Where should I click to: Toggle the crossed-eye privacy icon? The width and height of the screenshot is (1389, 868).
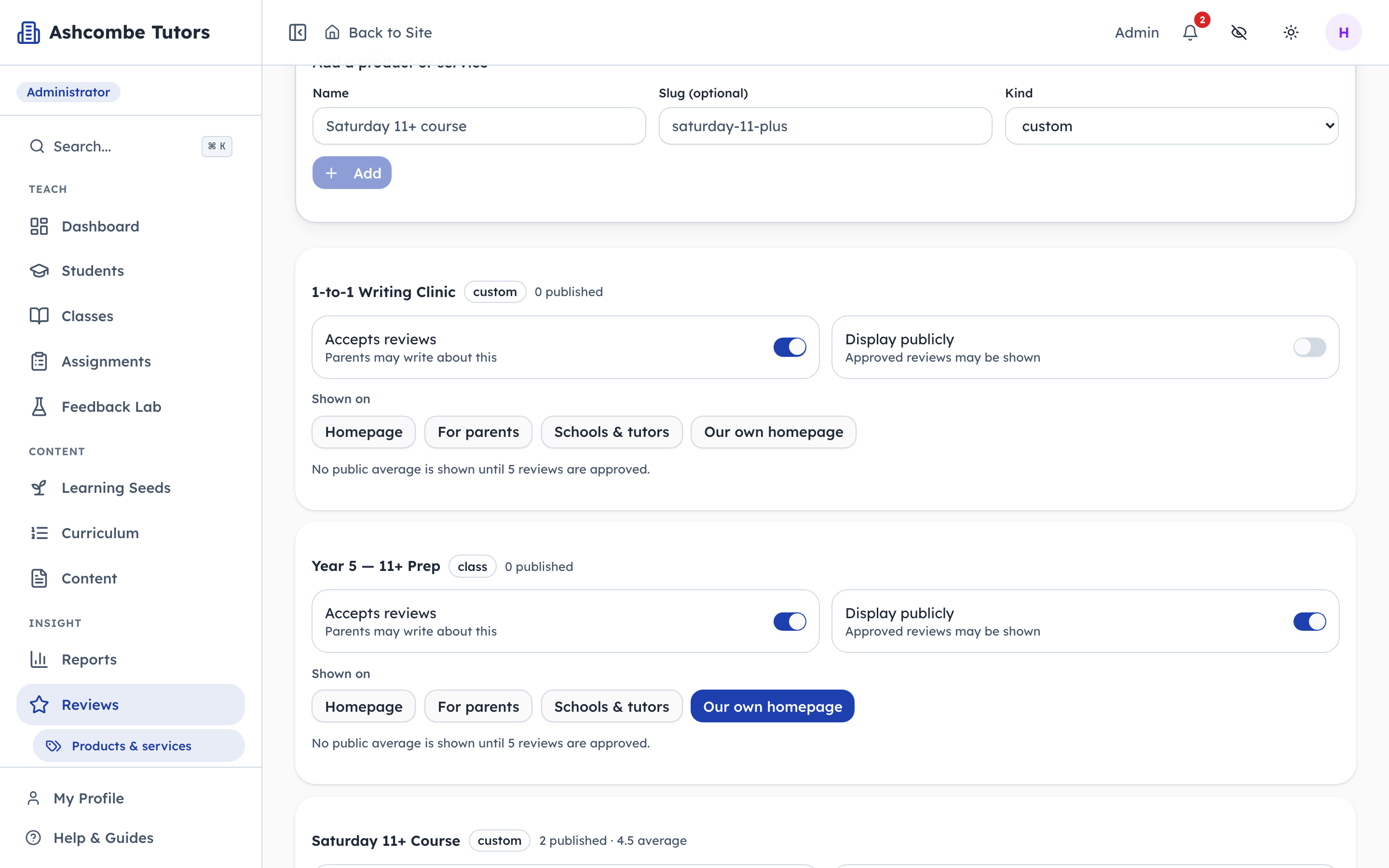tap(1239, 32)
